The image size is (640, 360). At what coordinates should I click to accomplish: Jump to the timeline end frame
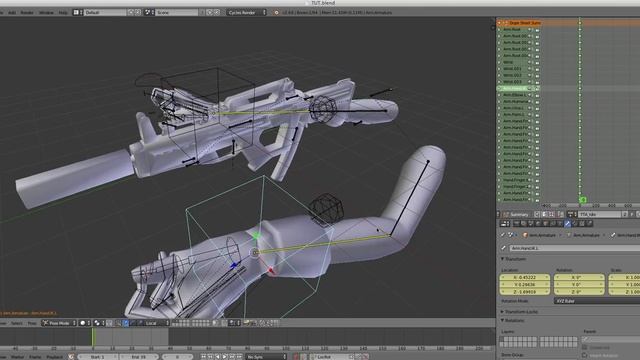(x=240, y=357)
